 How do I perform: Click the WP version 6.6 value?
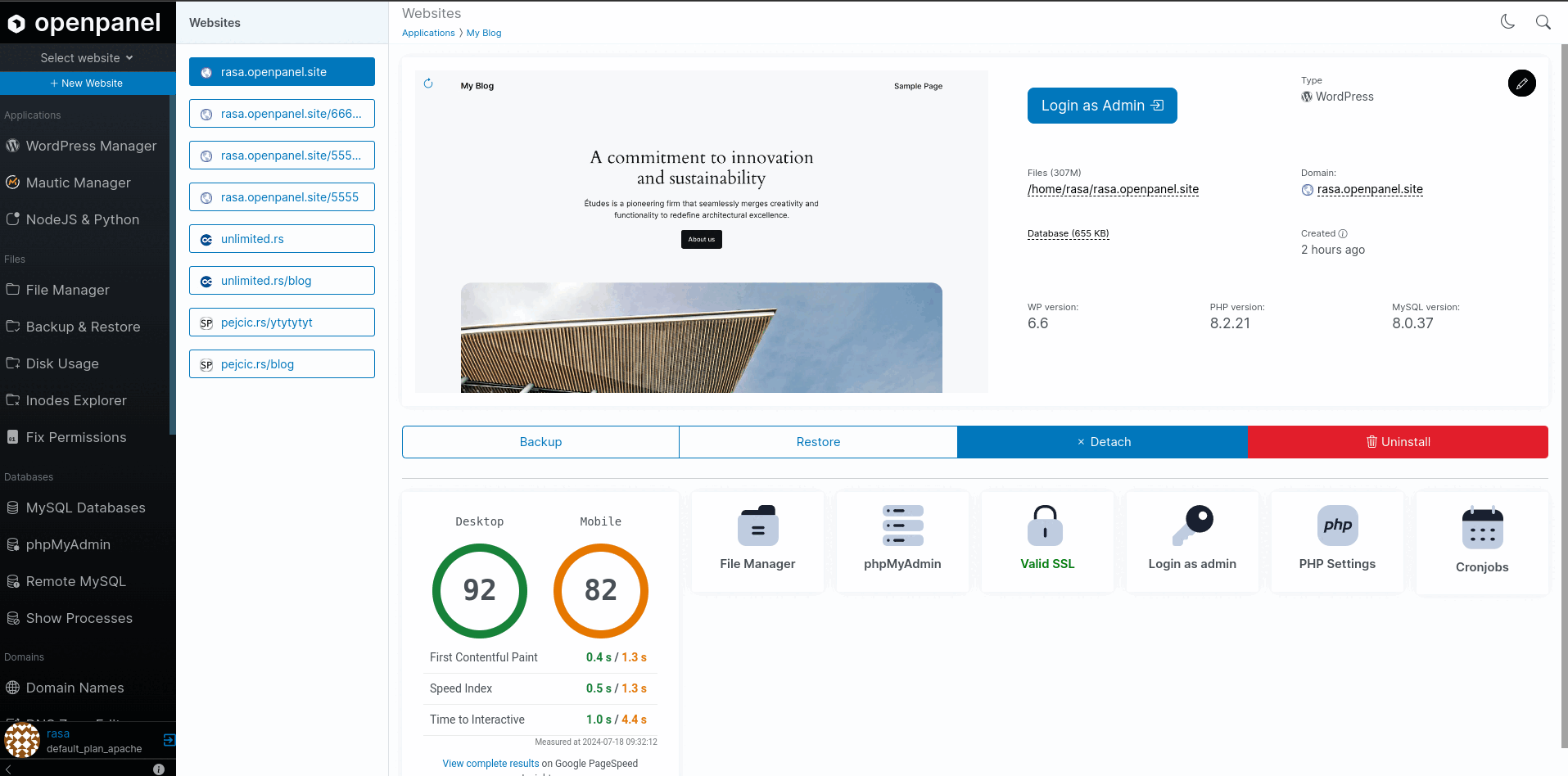[x=1037, y=323]
